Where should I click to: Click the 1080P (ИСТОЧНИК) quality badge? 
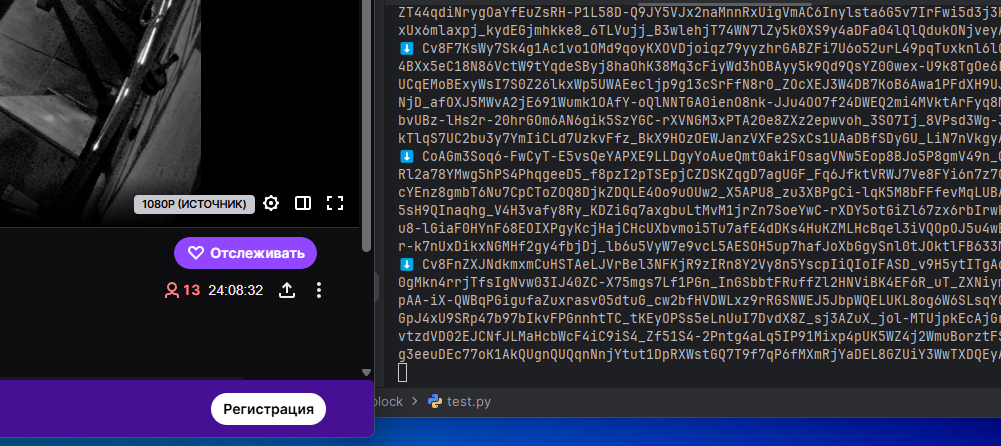(192, 205)
